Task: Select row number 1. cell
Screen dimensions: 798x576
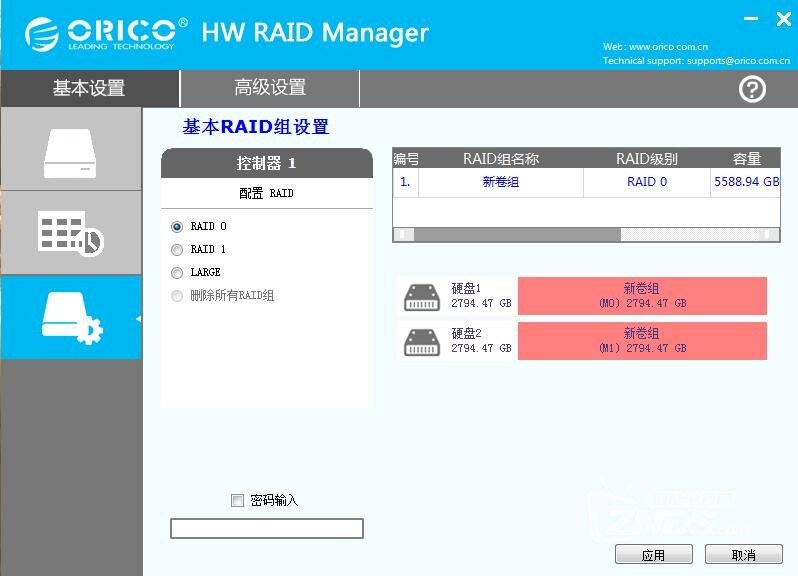Action: pos(406,182)
